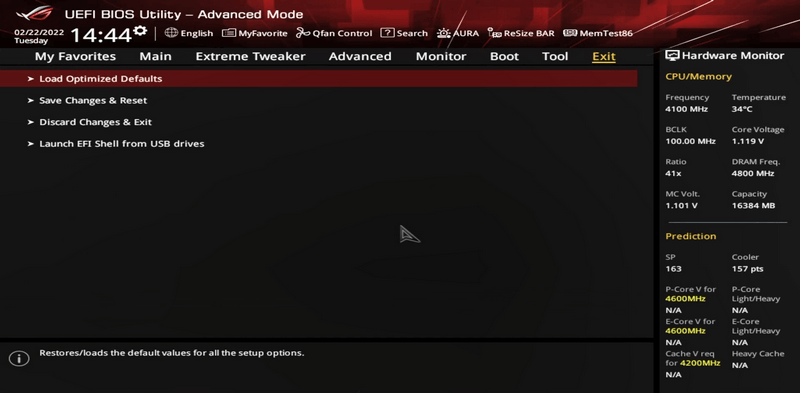This screenshot has height=393, width=800.
Task: Click arrow beside Load Optimized Defaults
Action: coord(31,79)
